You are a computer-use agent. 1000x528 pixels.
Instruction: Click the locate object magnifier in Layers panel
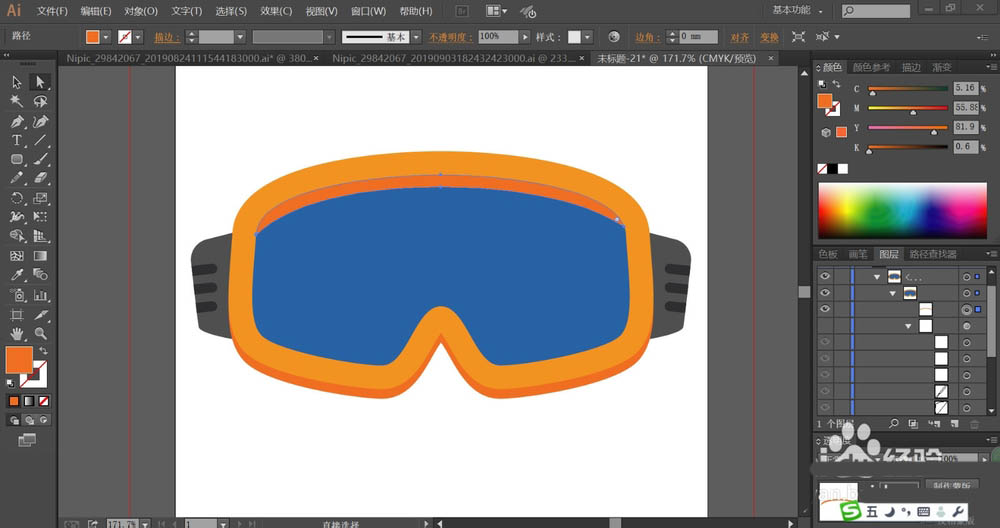coord(894,423)
